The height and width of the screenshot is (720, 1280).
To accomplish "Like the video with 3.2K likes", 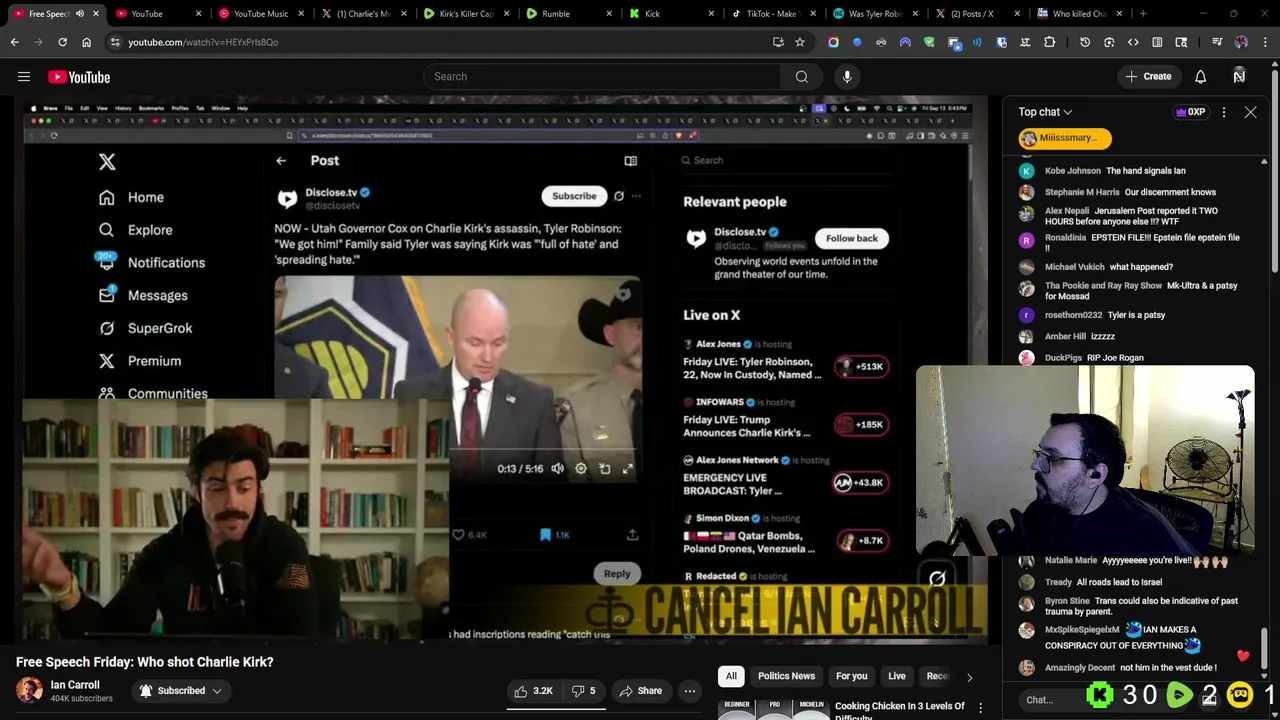I will [x=533, y=691].
